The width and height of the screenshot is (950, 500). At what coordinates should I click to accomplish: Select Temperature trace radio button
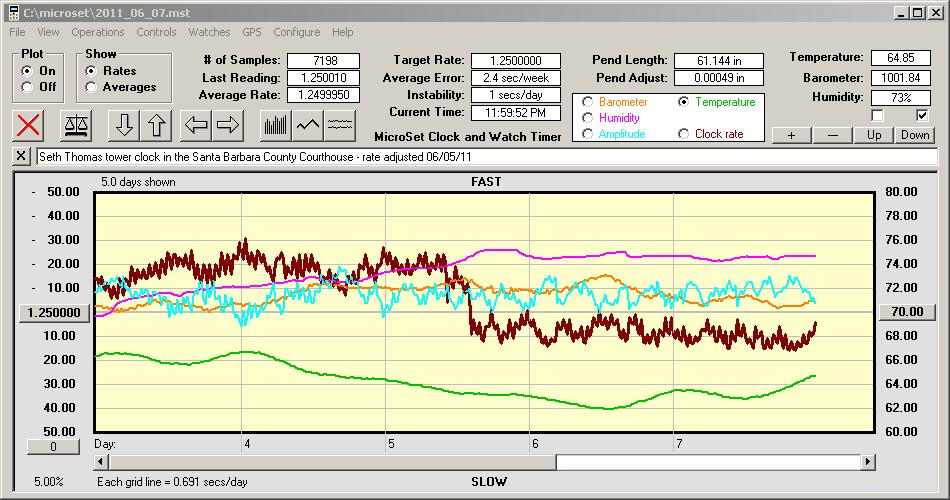683,102
